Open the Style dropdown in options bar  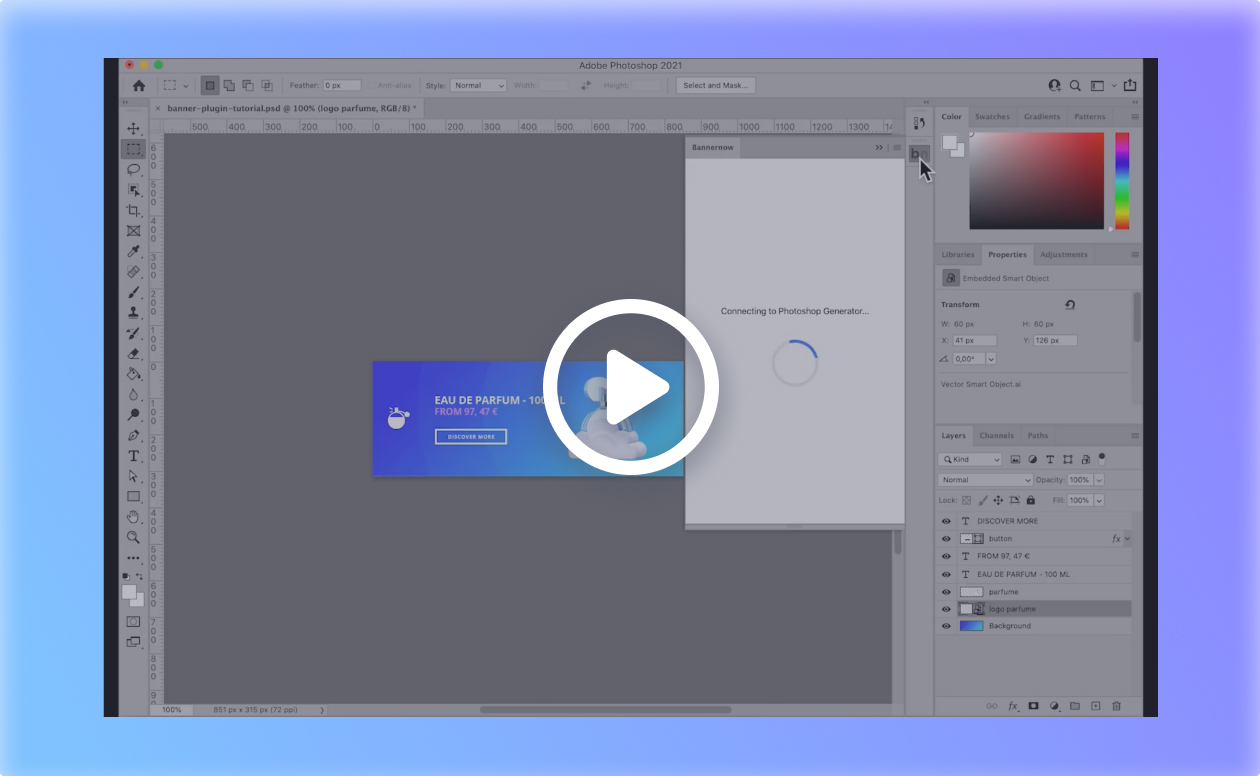click(x=478, y=86)
